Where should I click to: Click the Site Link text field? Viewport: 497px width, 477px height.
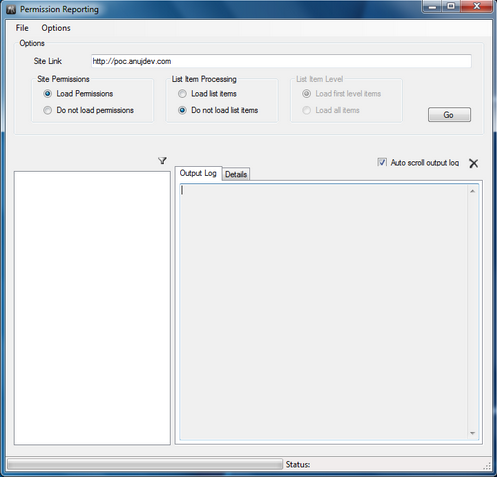coord(281,61)
